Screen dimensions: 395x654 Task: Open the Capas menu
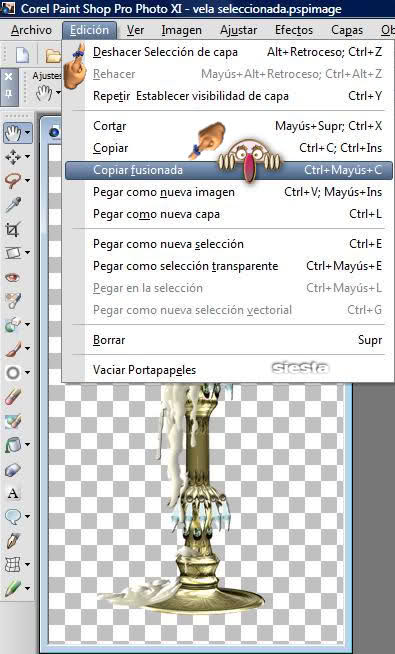[347, 30]
